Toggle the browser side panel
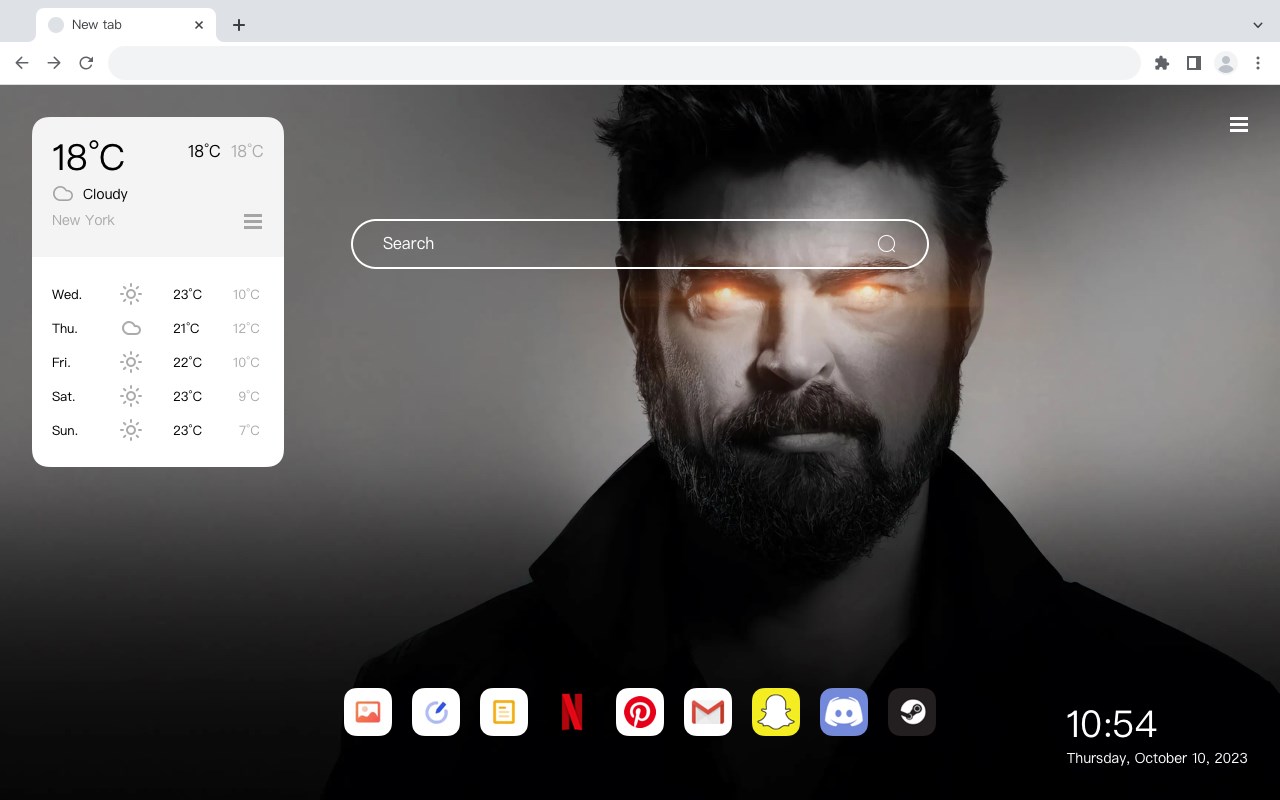This screenshot has height=800, width=1280. coord(1193,63)
